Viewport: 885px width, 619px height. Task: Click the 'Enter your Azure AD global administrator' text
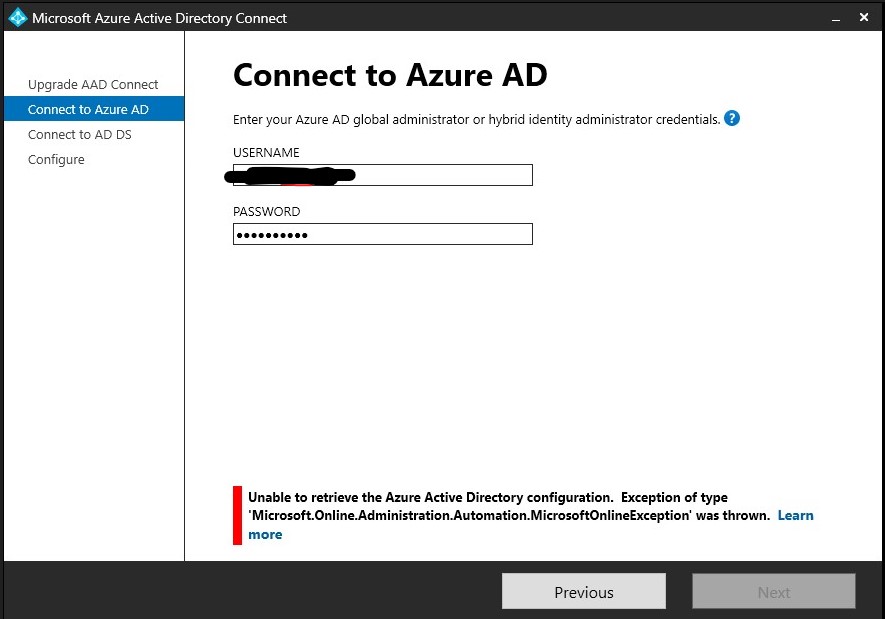coord(476,120)
